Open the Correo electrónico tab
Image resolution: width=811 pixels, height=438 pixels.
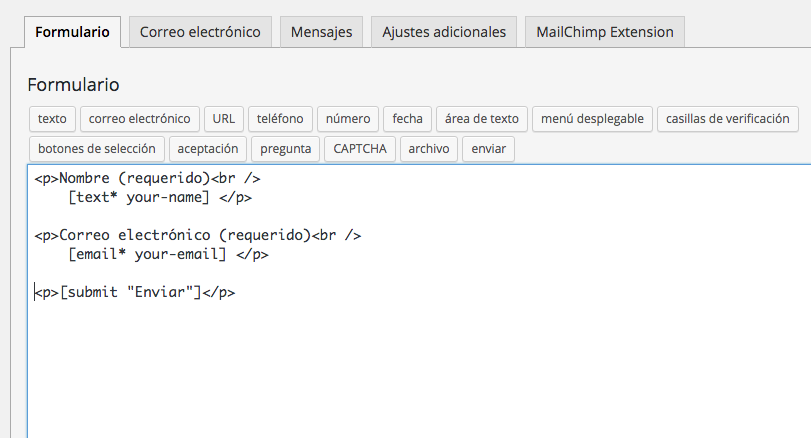200,32
